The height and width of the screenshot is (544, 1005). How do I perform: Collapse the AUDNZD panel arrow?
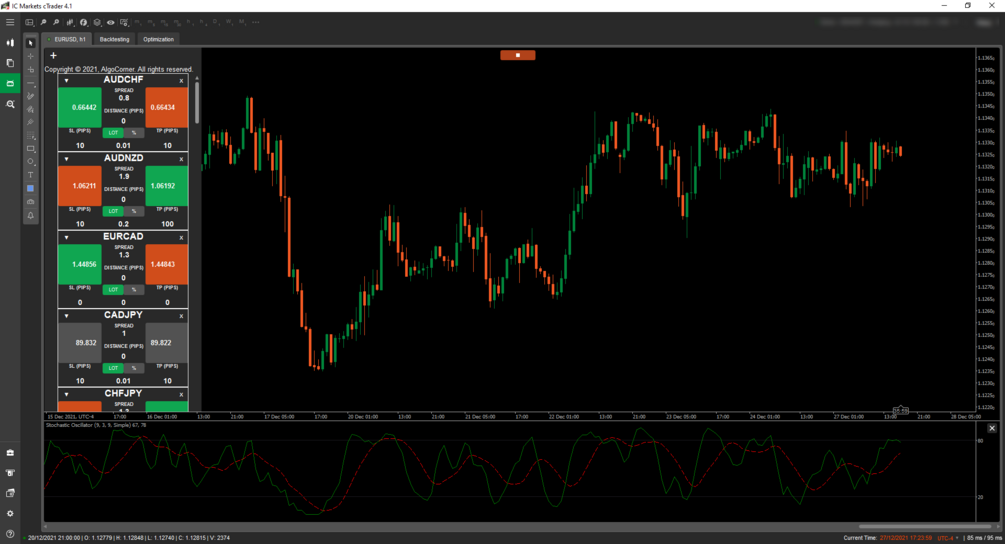point(66,159)
